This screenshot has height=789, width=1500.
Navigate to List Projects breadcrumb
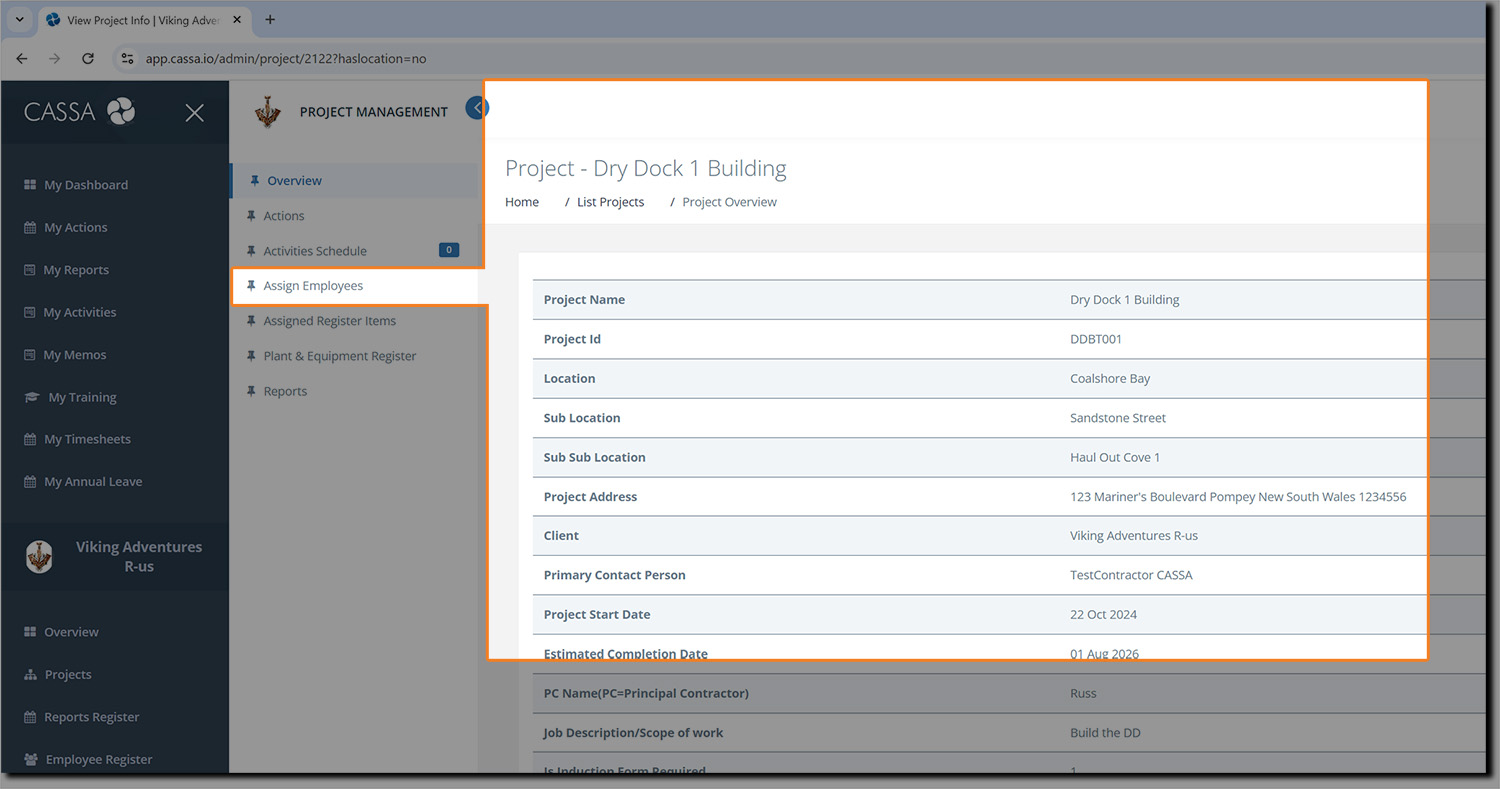tap(610, 202)
